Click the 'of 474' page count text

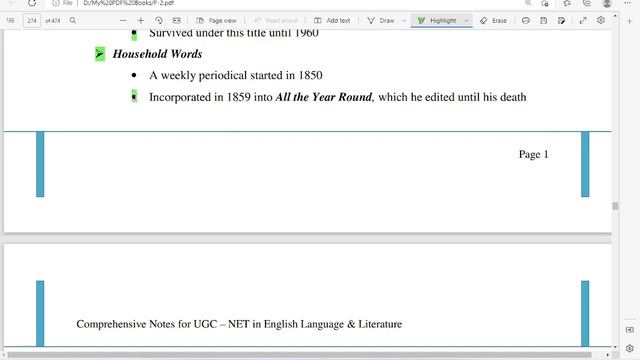(x=53, y=21)
